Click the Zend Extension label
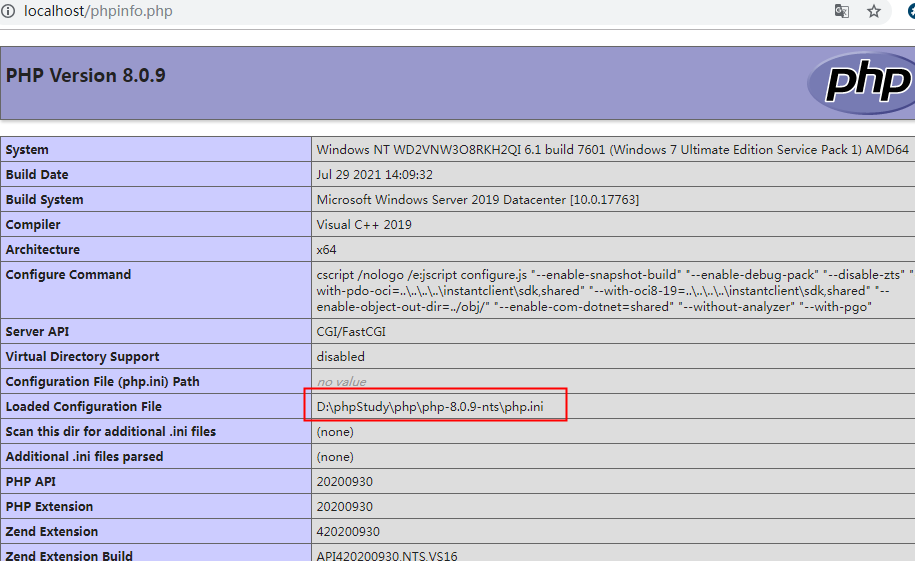 52,532
